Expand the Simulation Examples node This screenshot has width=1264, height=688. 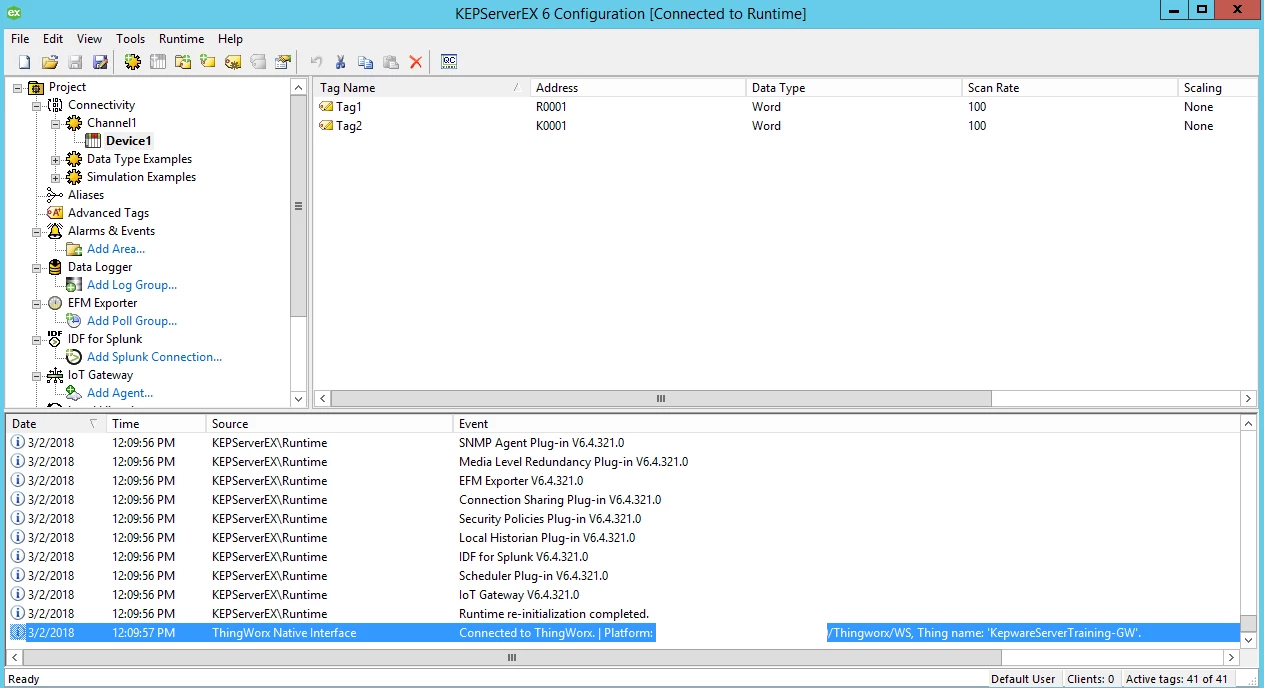(x=56, y=177)
